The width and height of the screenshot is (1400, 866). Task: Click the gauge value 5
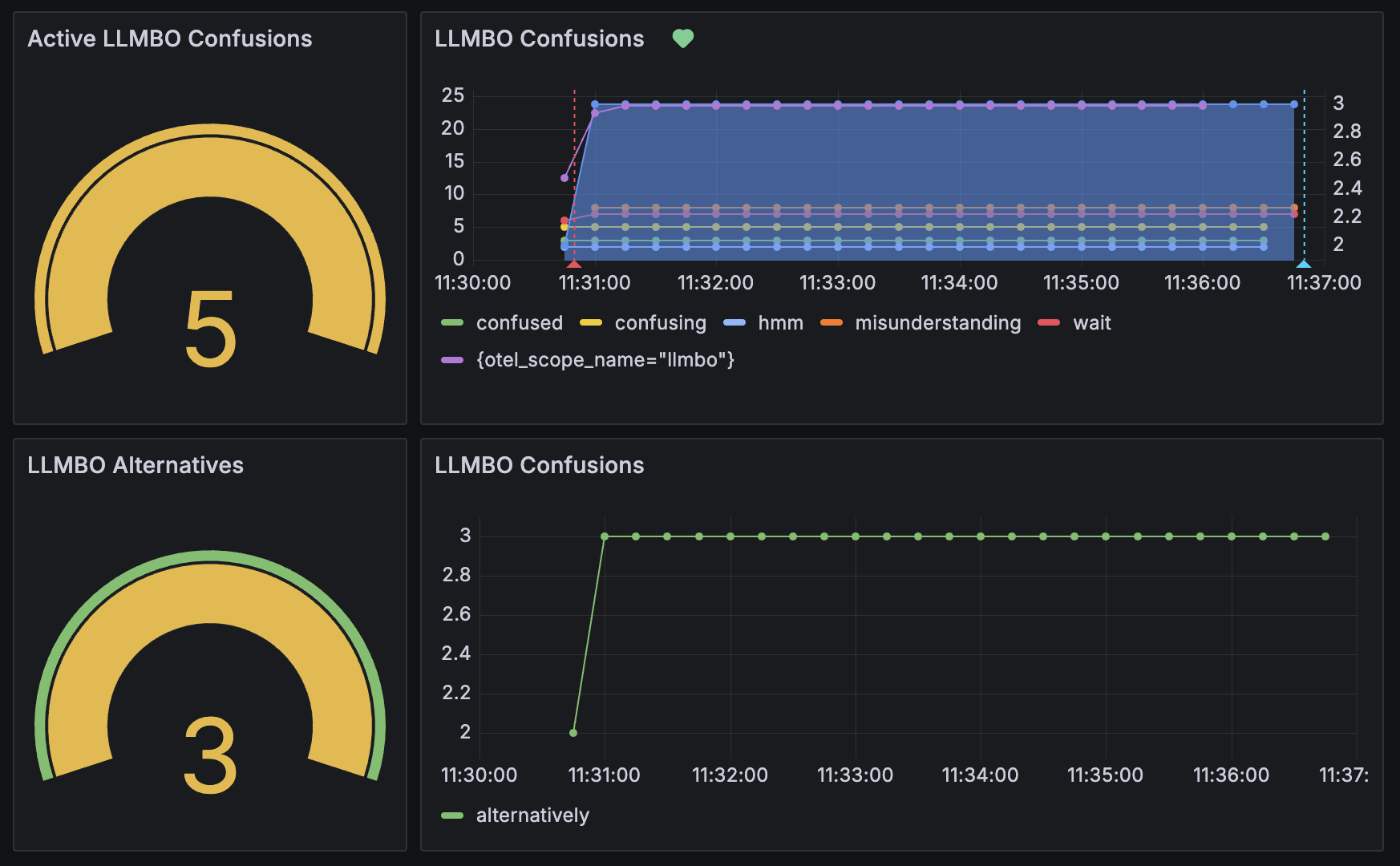tap(210, 329)
